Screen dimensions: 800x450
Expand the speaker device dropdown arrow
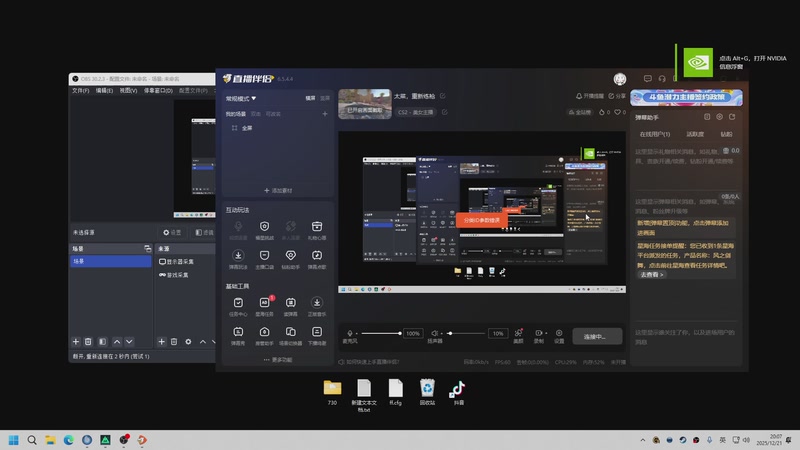click(441, 333)
